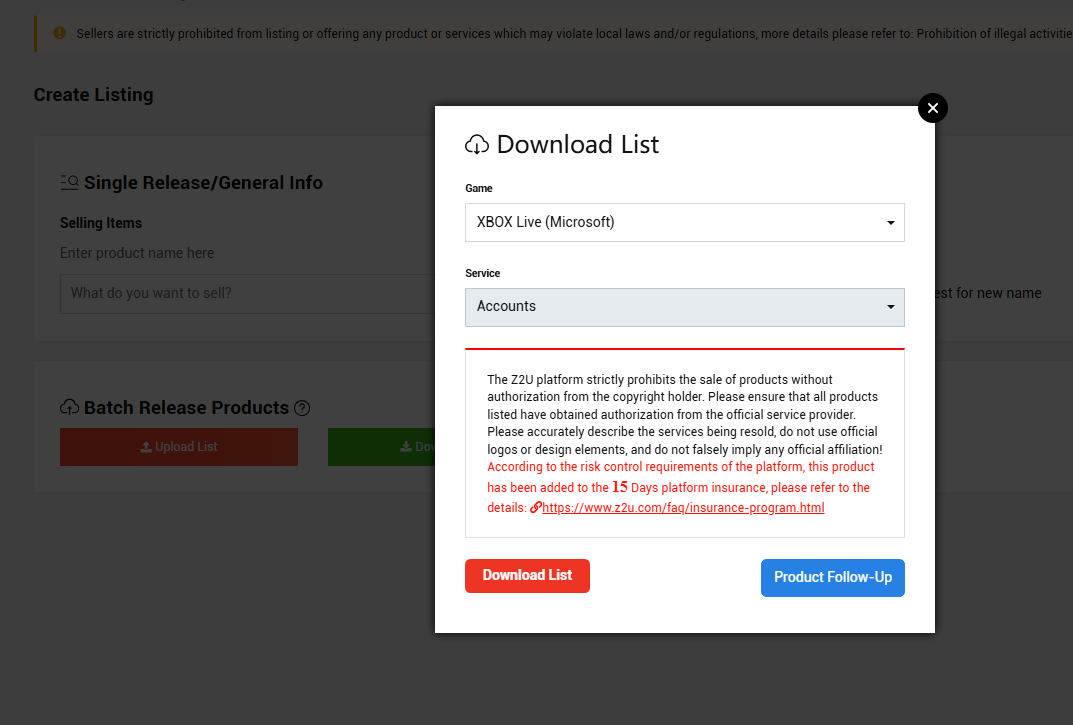Click Upload List button in background page

coord(179,447)
